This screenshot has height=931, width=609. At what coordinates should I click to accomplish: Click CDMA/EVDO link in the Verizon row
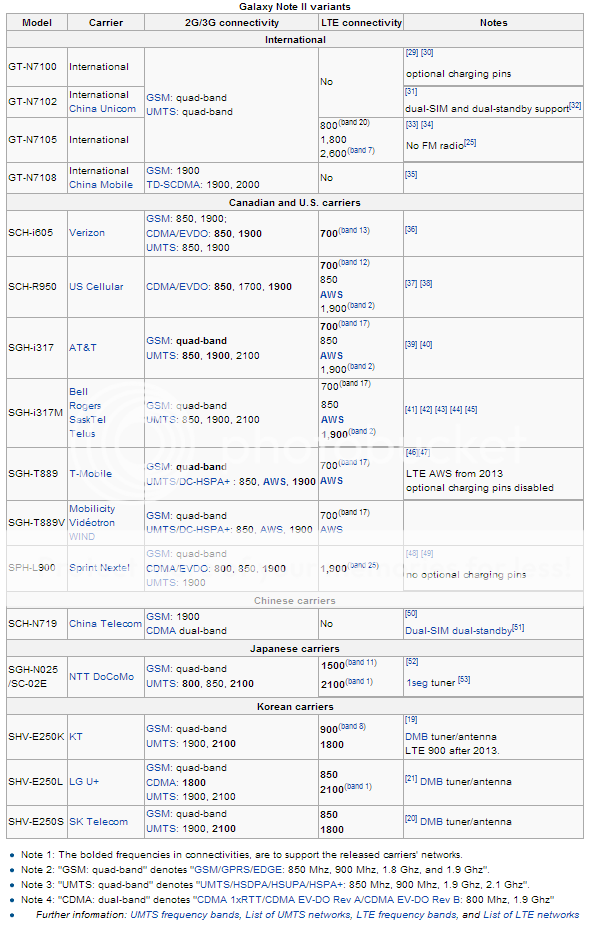pos(177,234)
